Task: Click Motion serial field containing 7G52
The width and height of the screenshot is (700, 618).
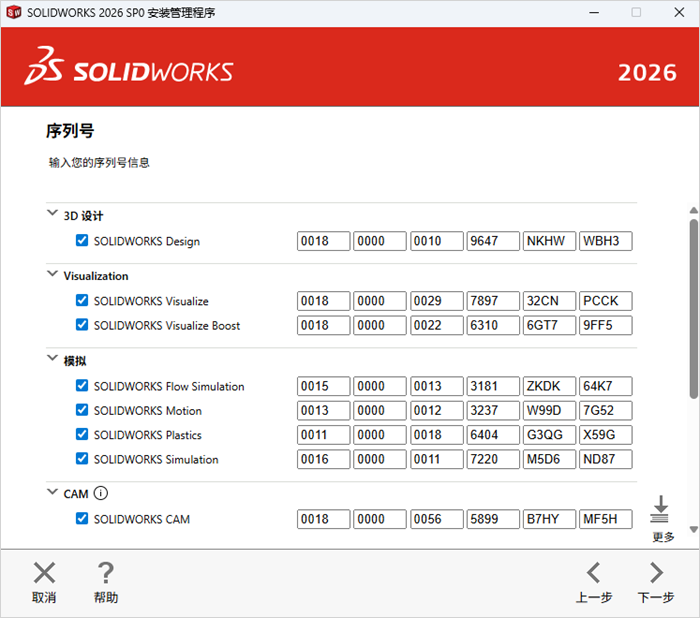Action: coord(606,411)
